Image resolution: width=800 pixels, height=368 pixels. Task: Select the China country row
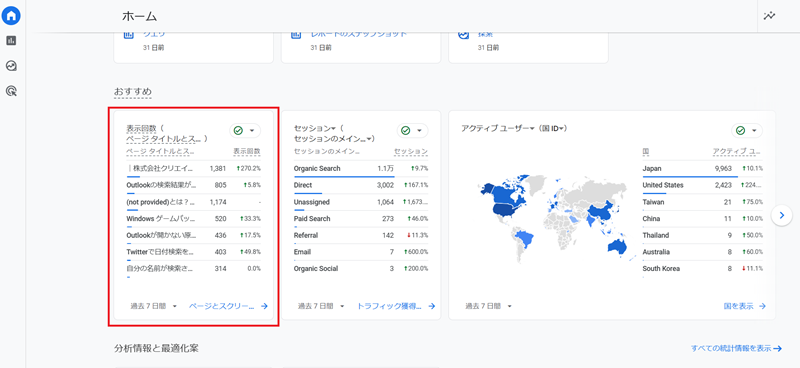pos(703,219)
